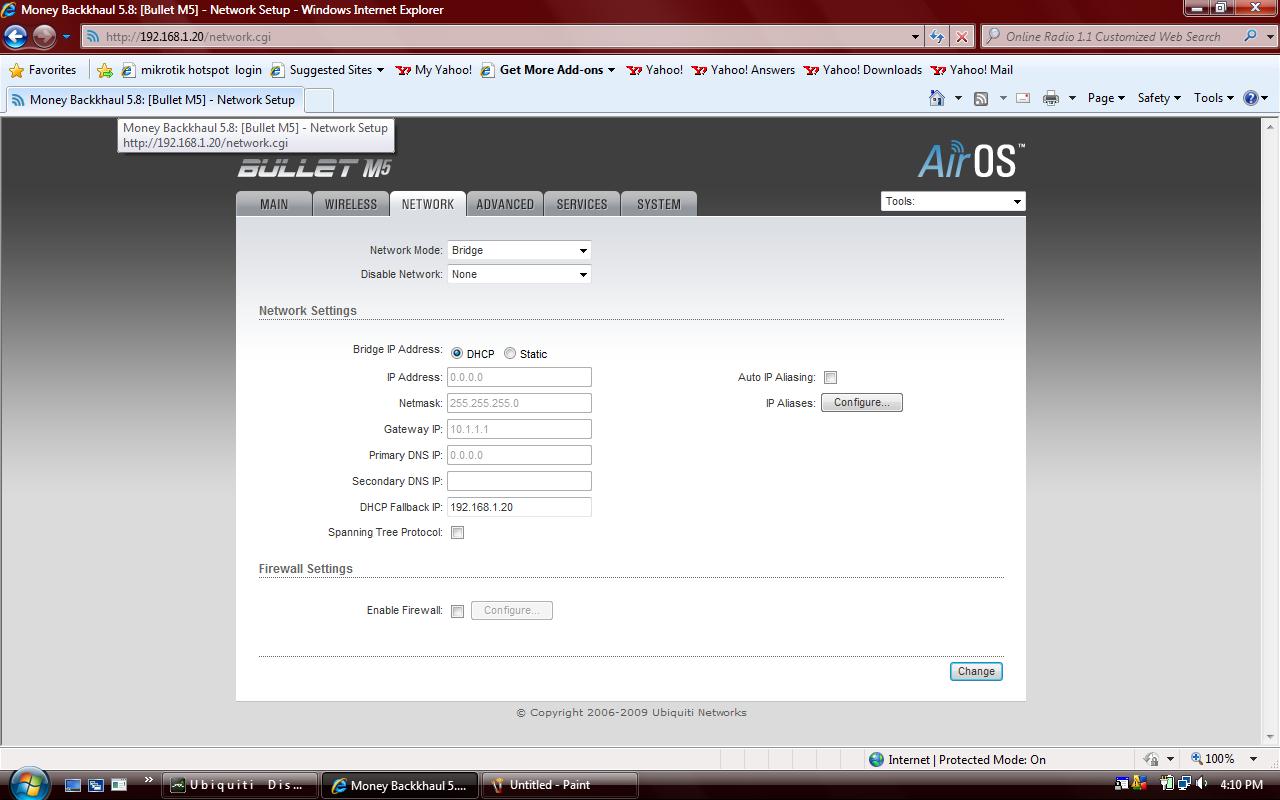Open the Page menu dropdown
Image resolution: width=1280 pixels, height=800 pixels.
point(1106,98)
